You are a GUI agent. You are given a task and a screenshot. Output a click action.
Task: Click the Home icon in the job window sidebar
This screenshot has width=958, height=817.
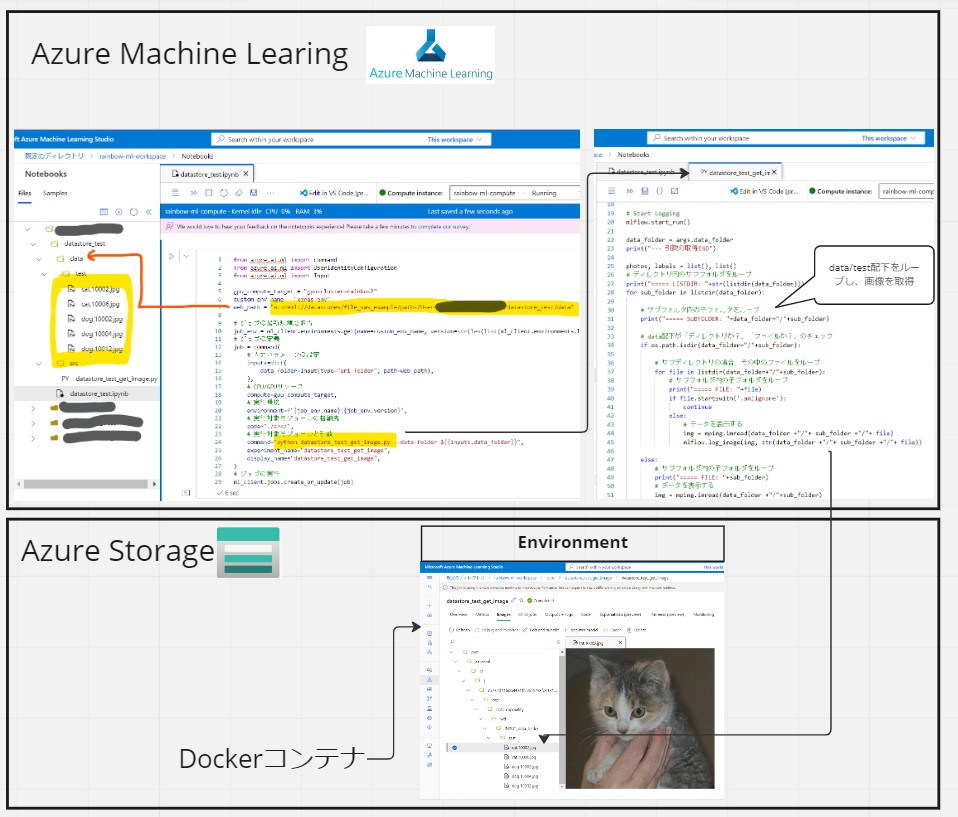[430, 615]
